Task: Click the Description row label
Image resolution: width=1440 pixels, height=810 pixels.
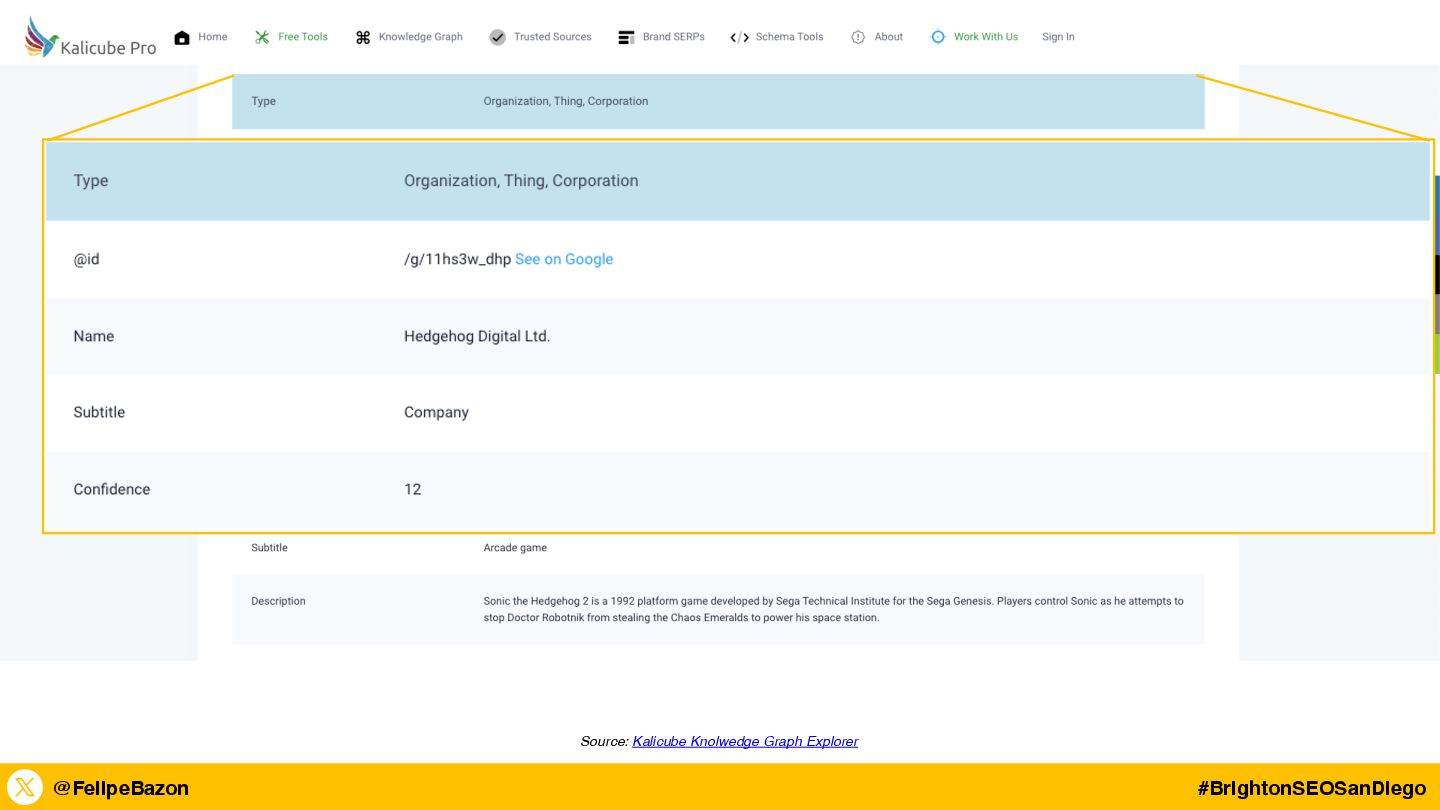Action: 278,601
